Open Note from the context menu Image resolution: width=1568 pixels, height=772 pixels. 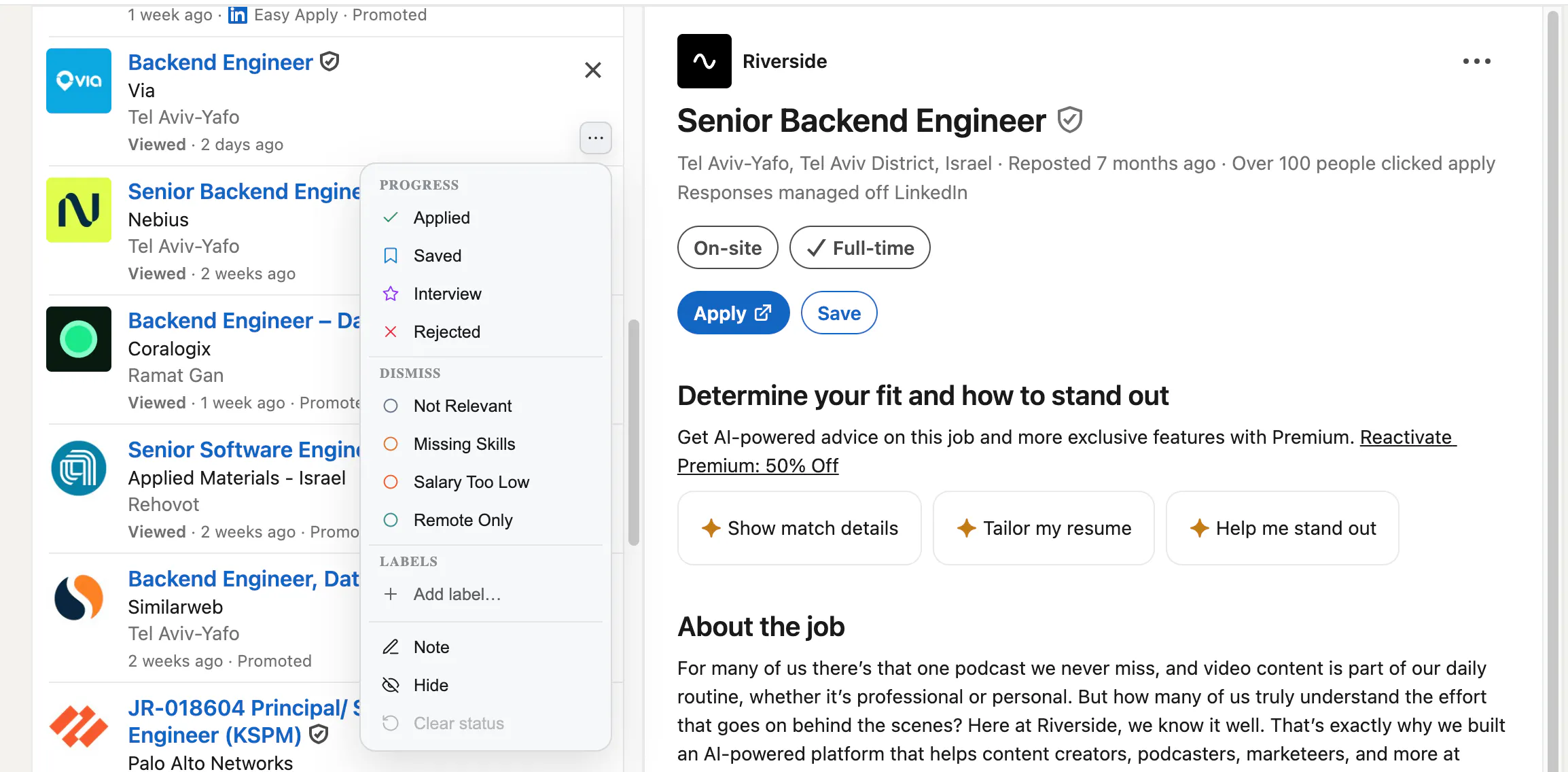[486, 647]
